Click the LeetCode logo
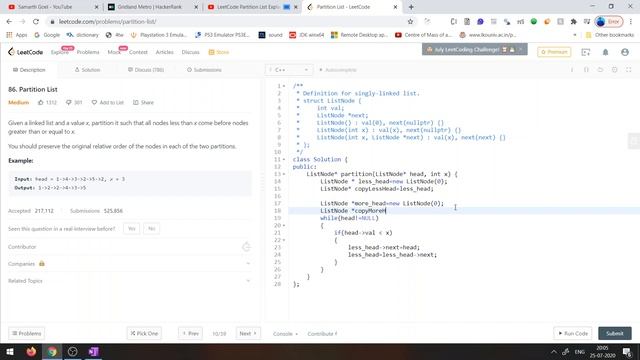 pos(25,52)
